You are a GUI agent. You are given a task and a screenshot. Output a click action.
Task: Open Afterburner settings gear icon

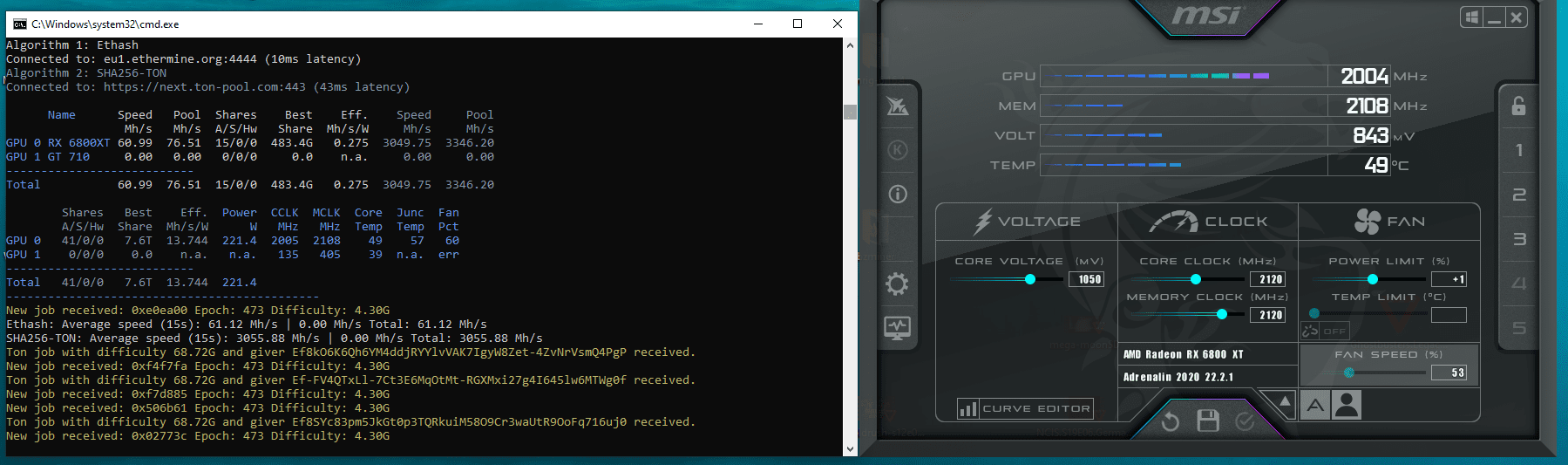coord(897,284)
